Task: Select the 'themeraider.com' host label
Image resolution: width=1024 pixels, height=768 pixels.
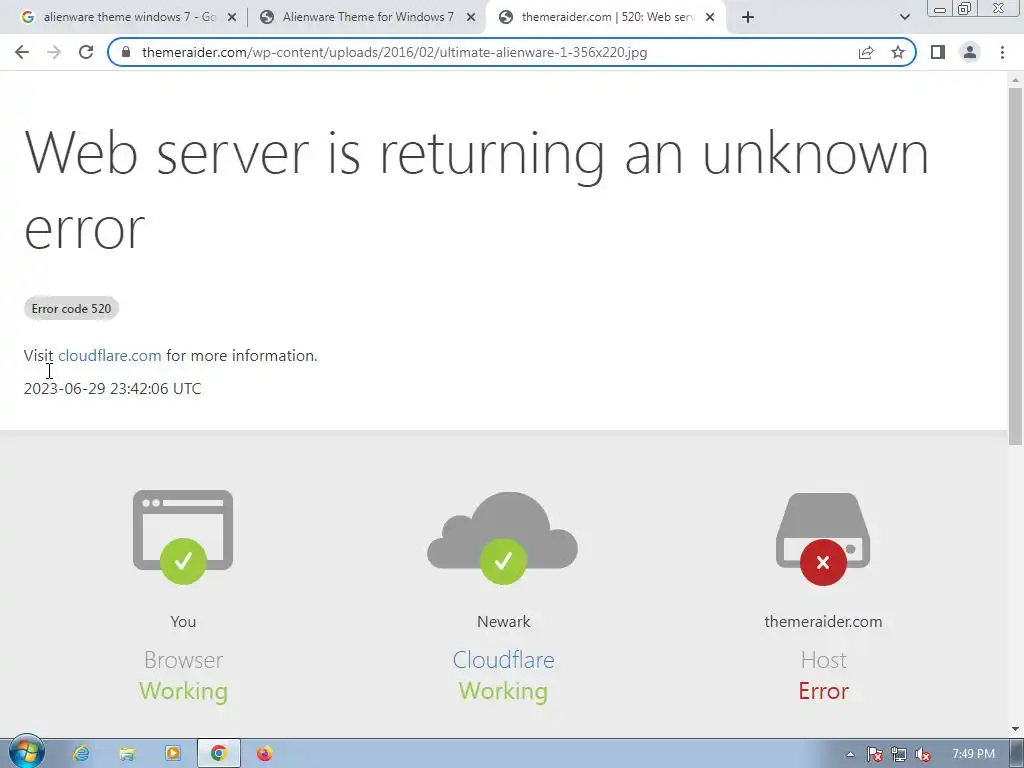Action: (x=824, y=622)
